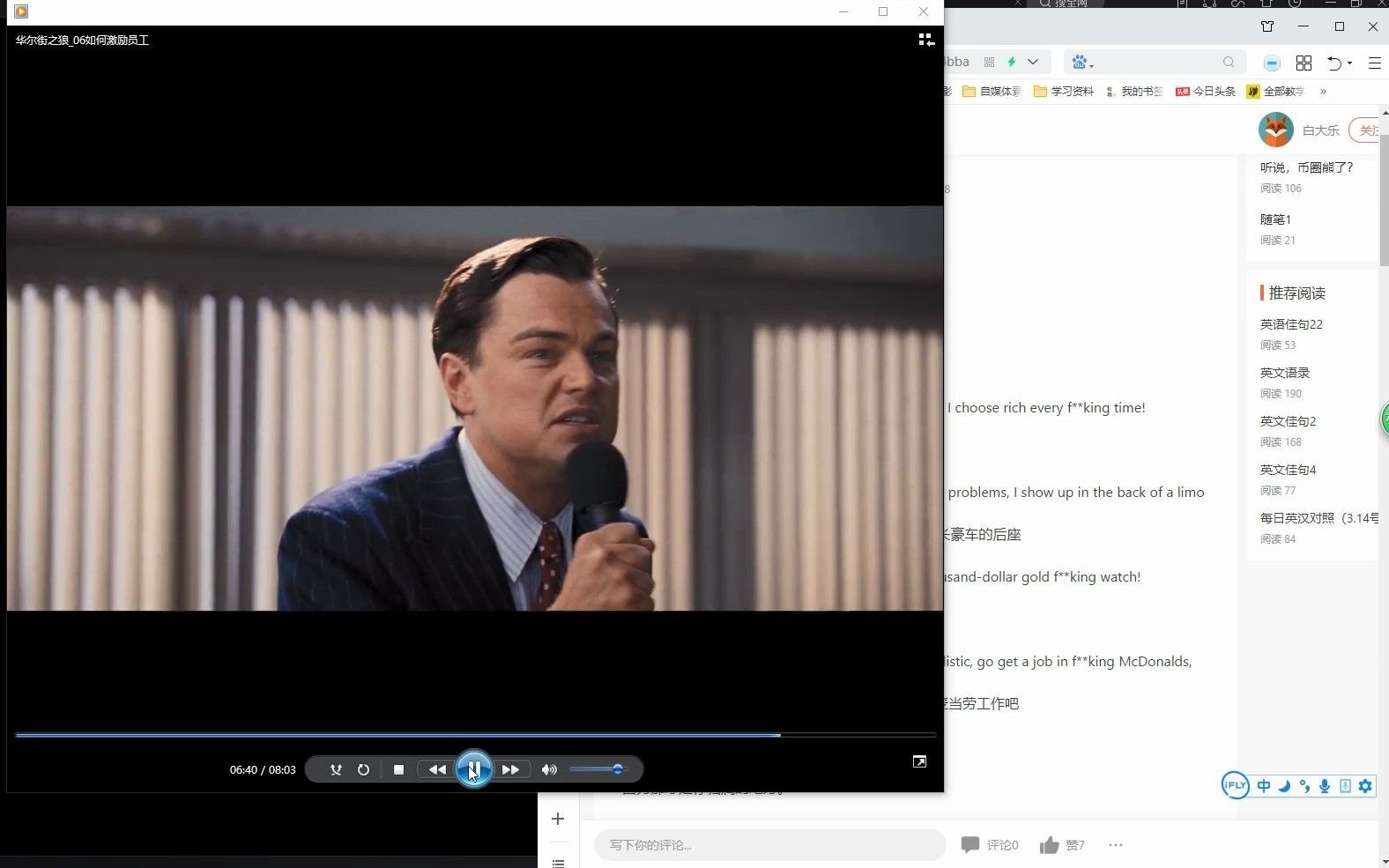This screenshot has height=868, width=1389.
Task: Open the three-dot more options menu
Action: click(1116, 844)
